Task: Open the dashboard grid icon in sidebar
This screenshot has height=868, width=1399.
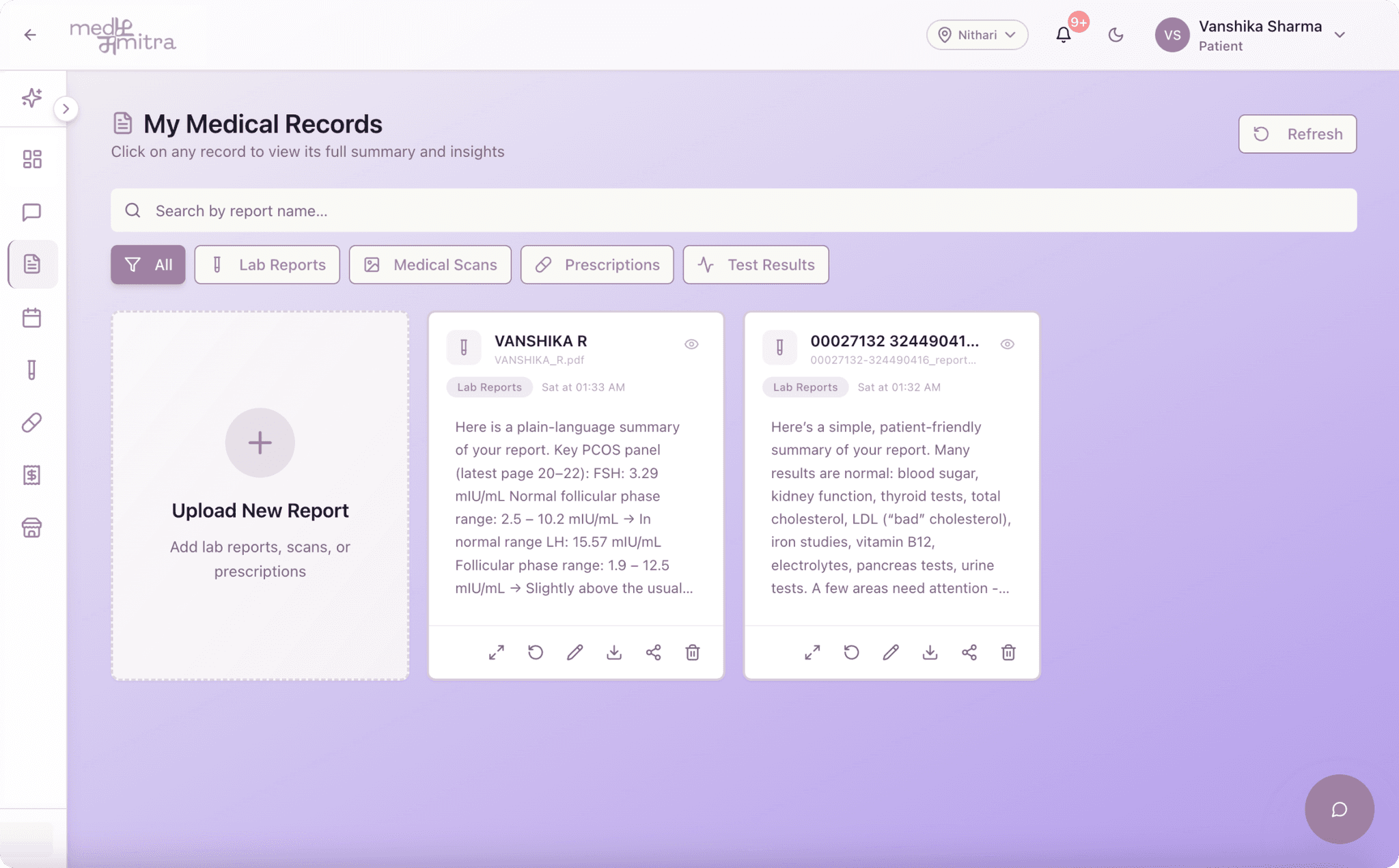Action: click(x=31, y=159)
